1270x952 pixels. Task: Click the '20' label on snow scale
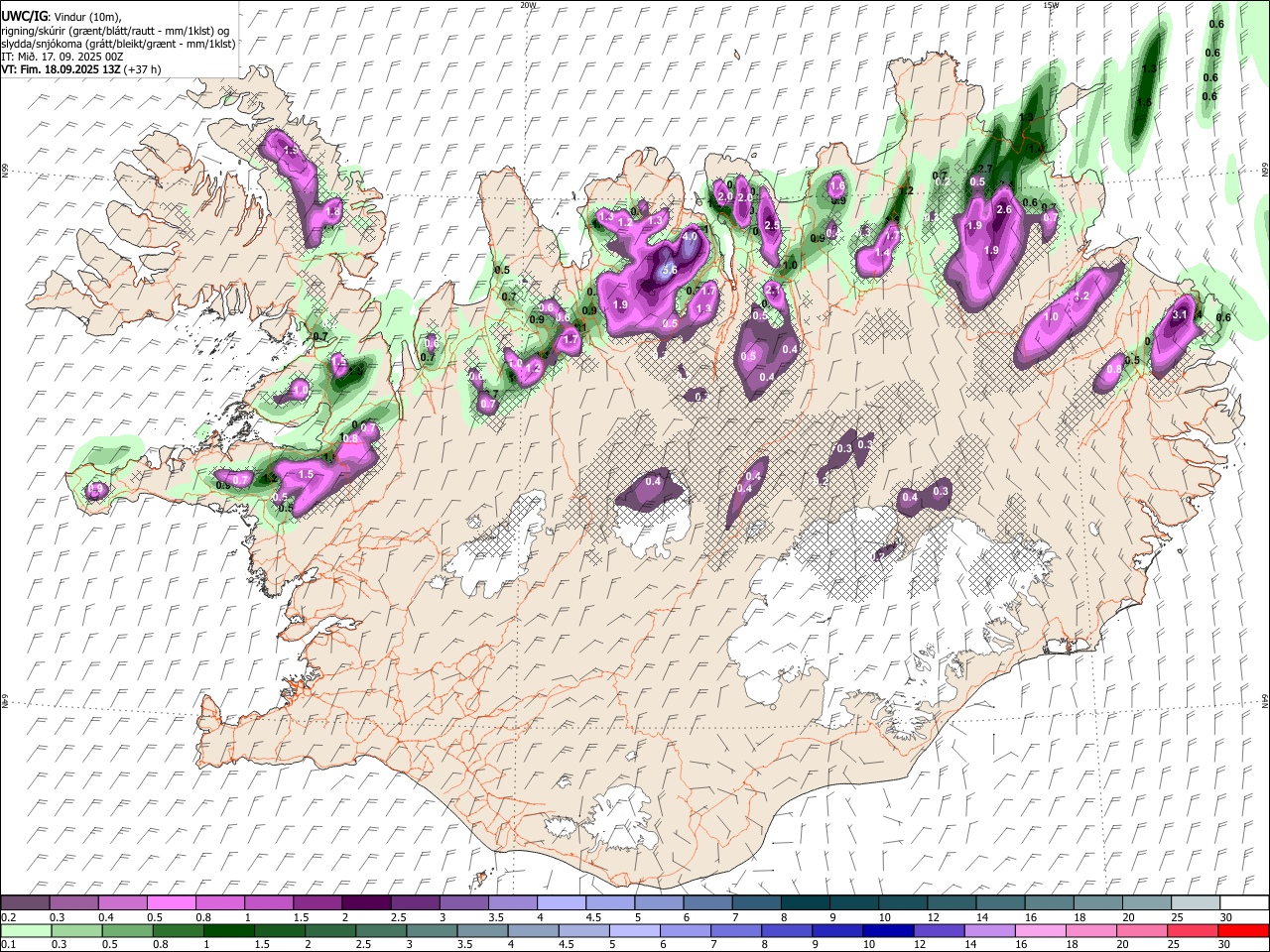tap(1129, 917)
